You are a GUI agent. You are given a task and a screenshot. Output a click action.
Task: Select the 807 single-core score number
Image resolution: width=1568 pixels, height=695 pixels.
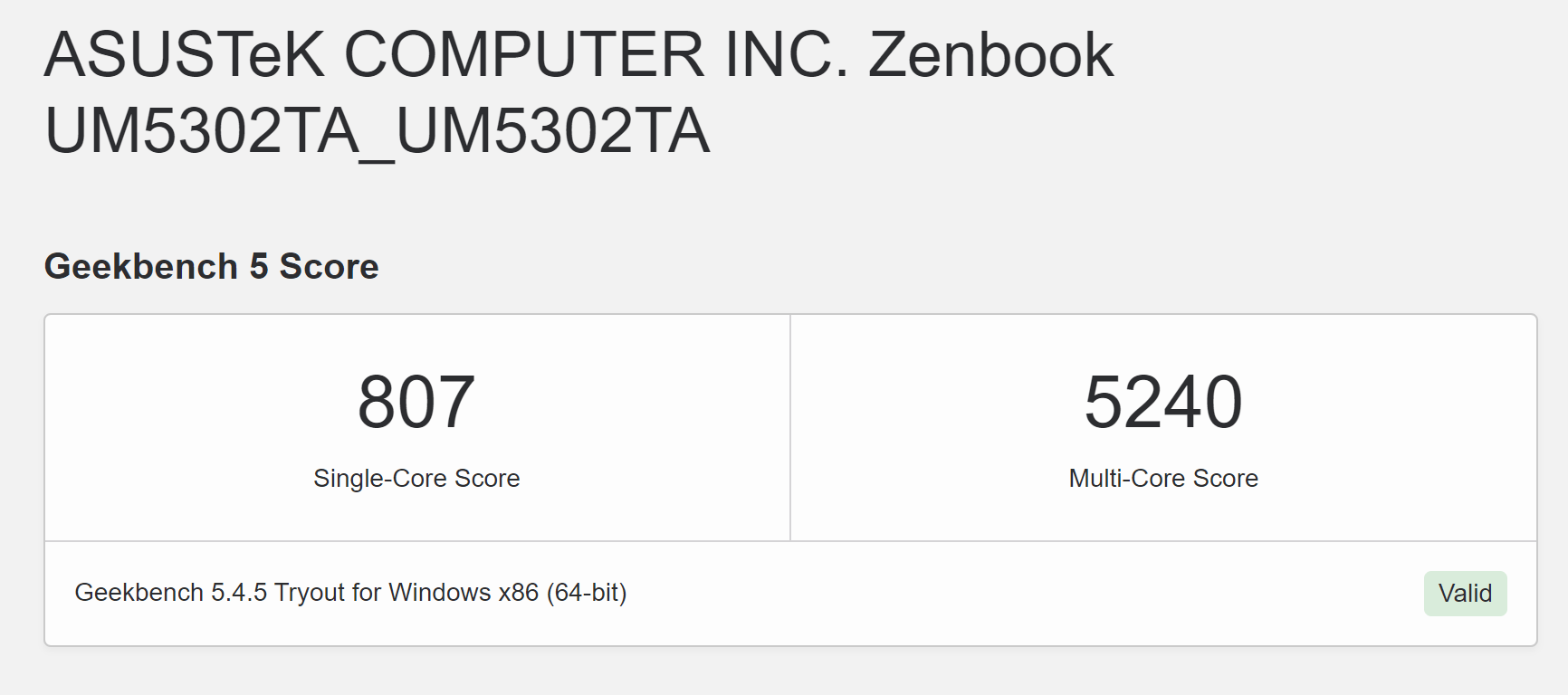point(416,402)
